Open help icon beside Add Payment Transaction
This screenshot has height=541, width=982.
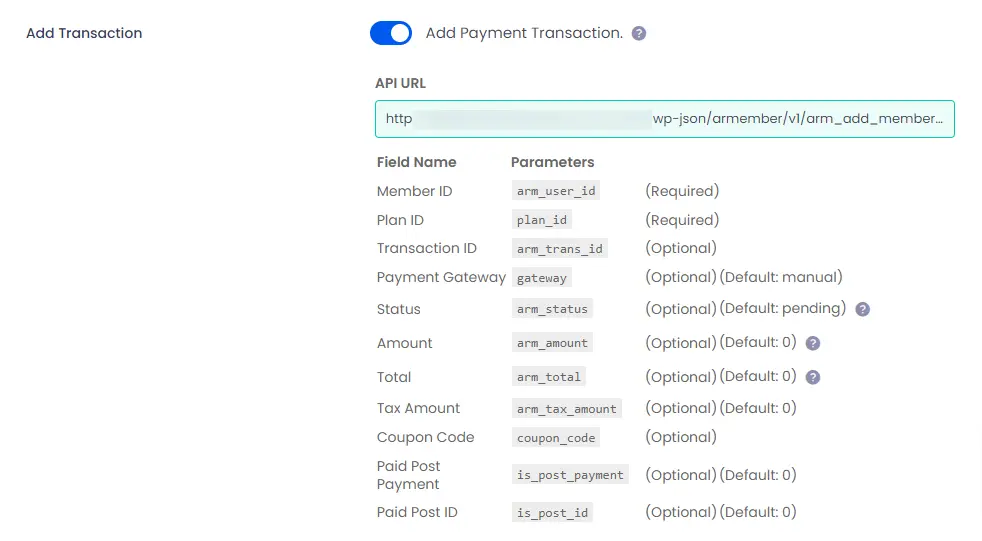[x=638, y=34]
